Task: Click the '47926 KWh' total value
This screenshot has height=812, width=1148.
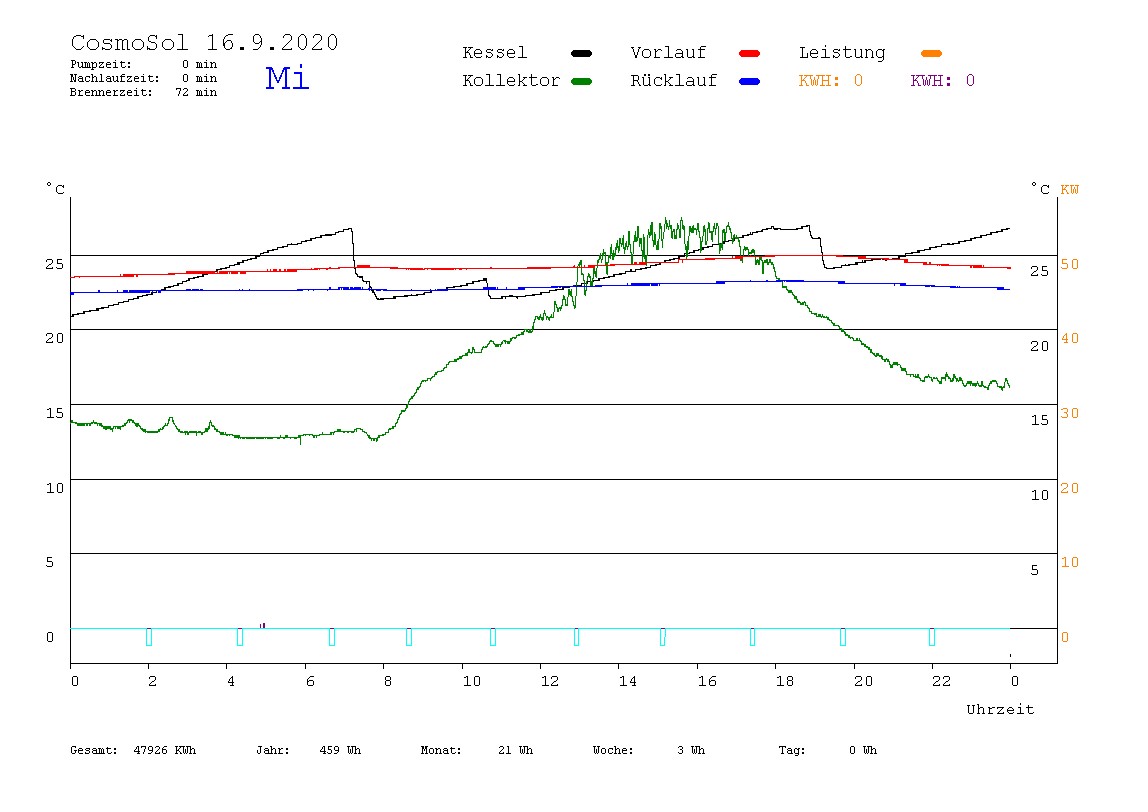Action: coord(165,750)
